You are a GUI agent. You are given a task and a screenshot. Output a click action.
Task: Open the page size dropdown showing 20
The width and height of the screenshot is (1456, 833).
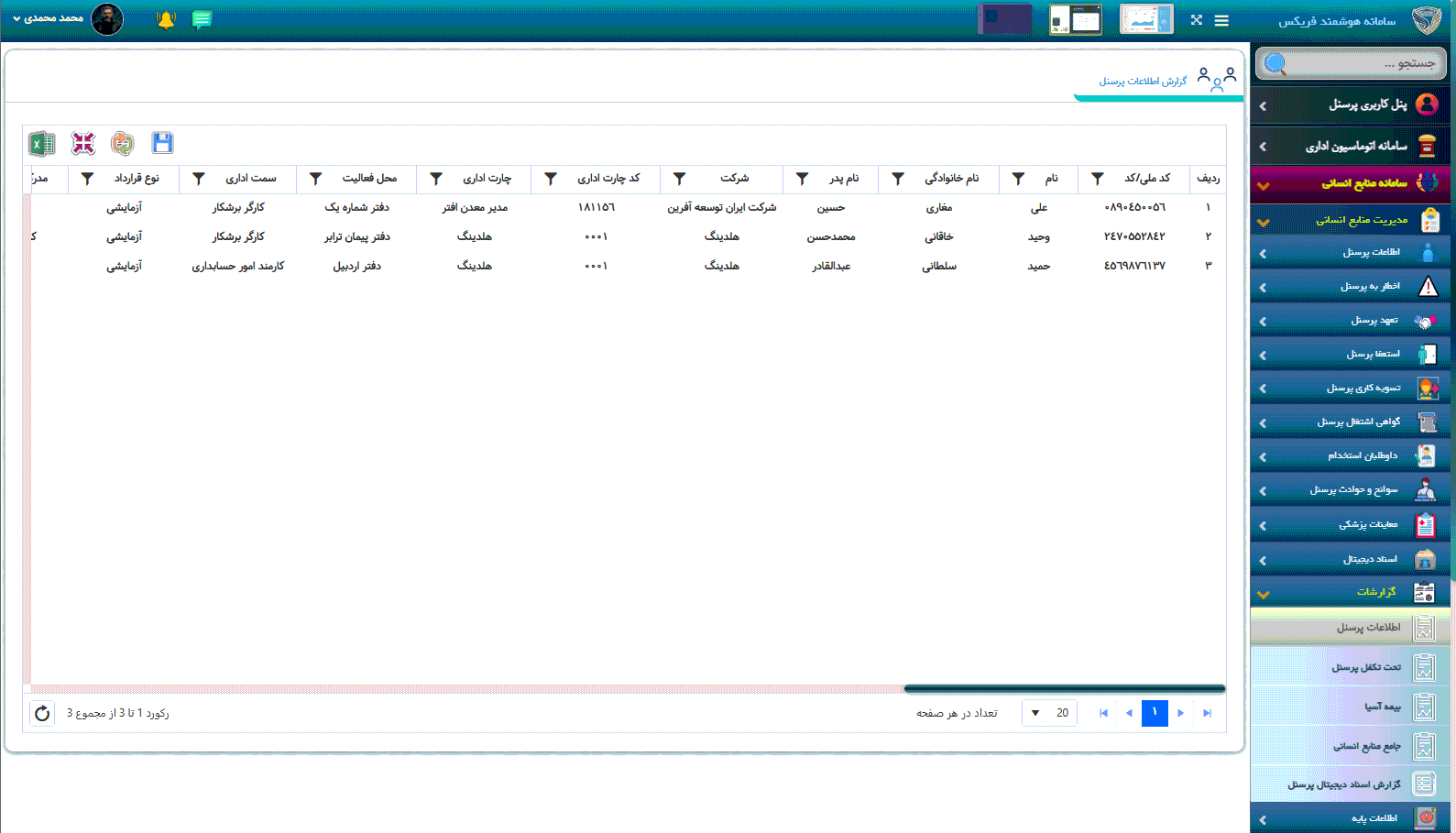coord(1048,713)
